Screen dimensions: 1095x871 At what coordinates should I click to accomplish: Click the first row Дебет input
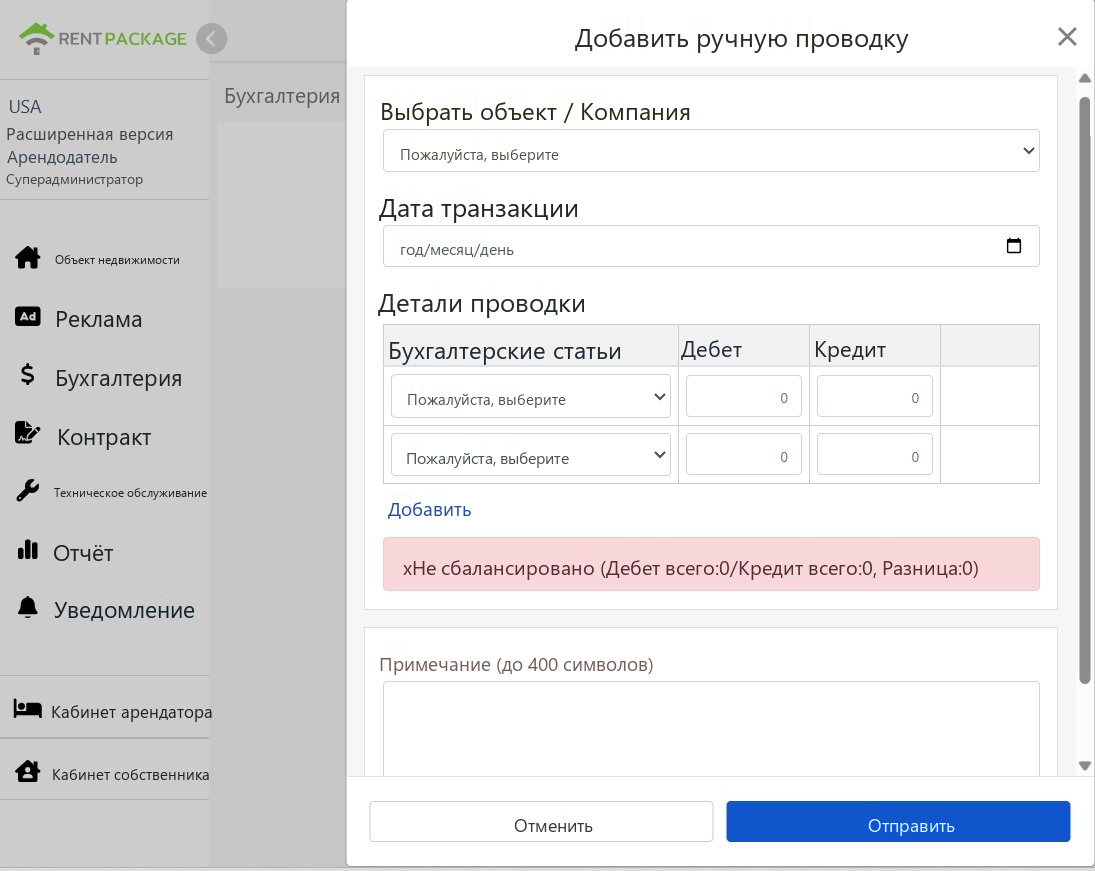point(744,396)
